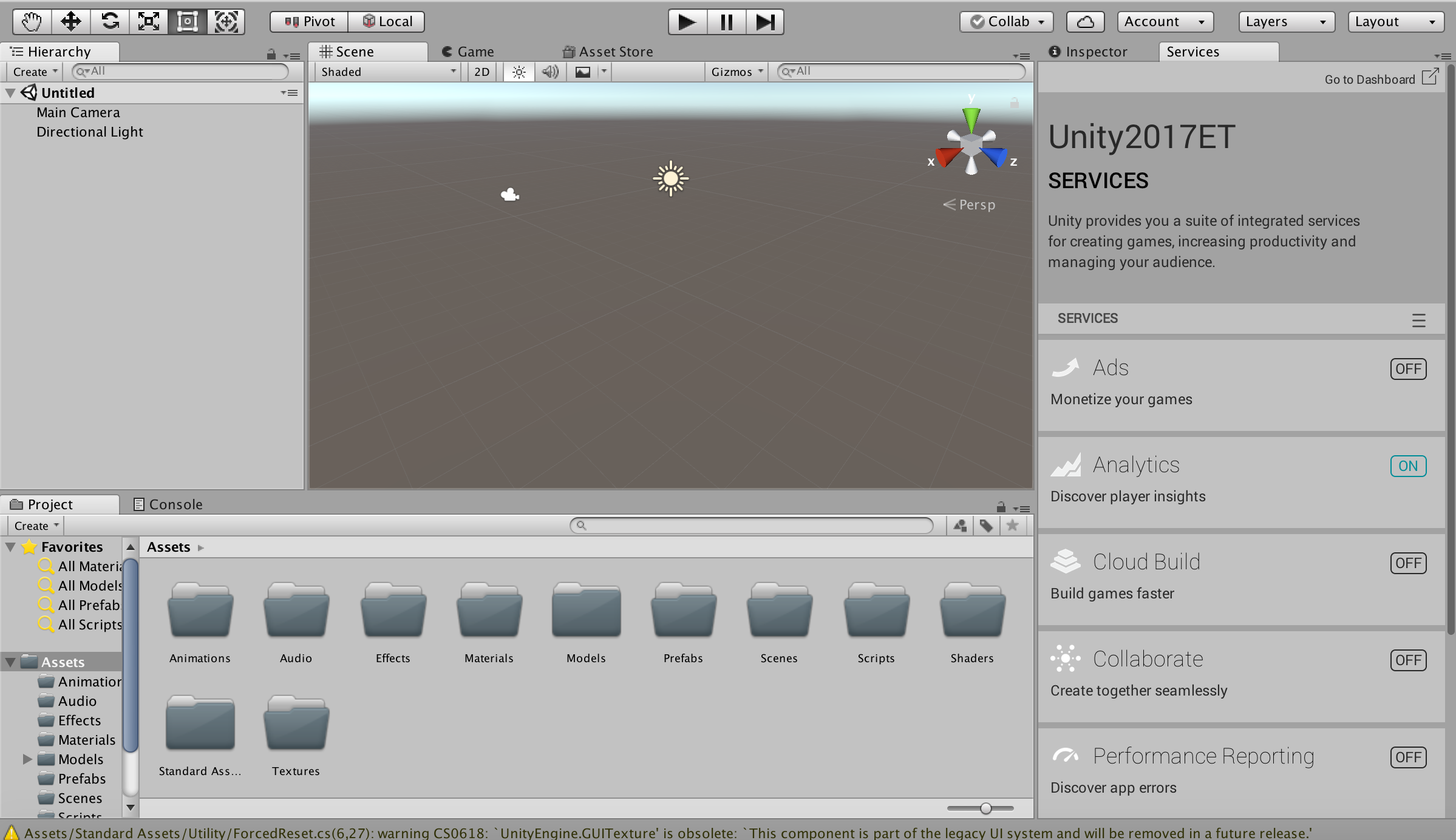
Task: Switch to the Inspector tab
Action: tap(1087, 52)
